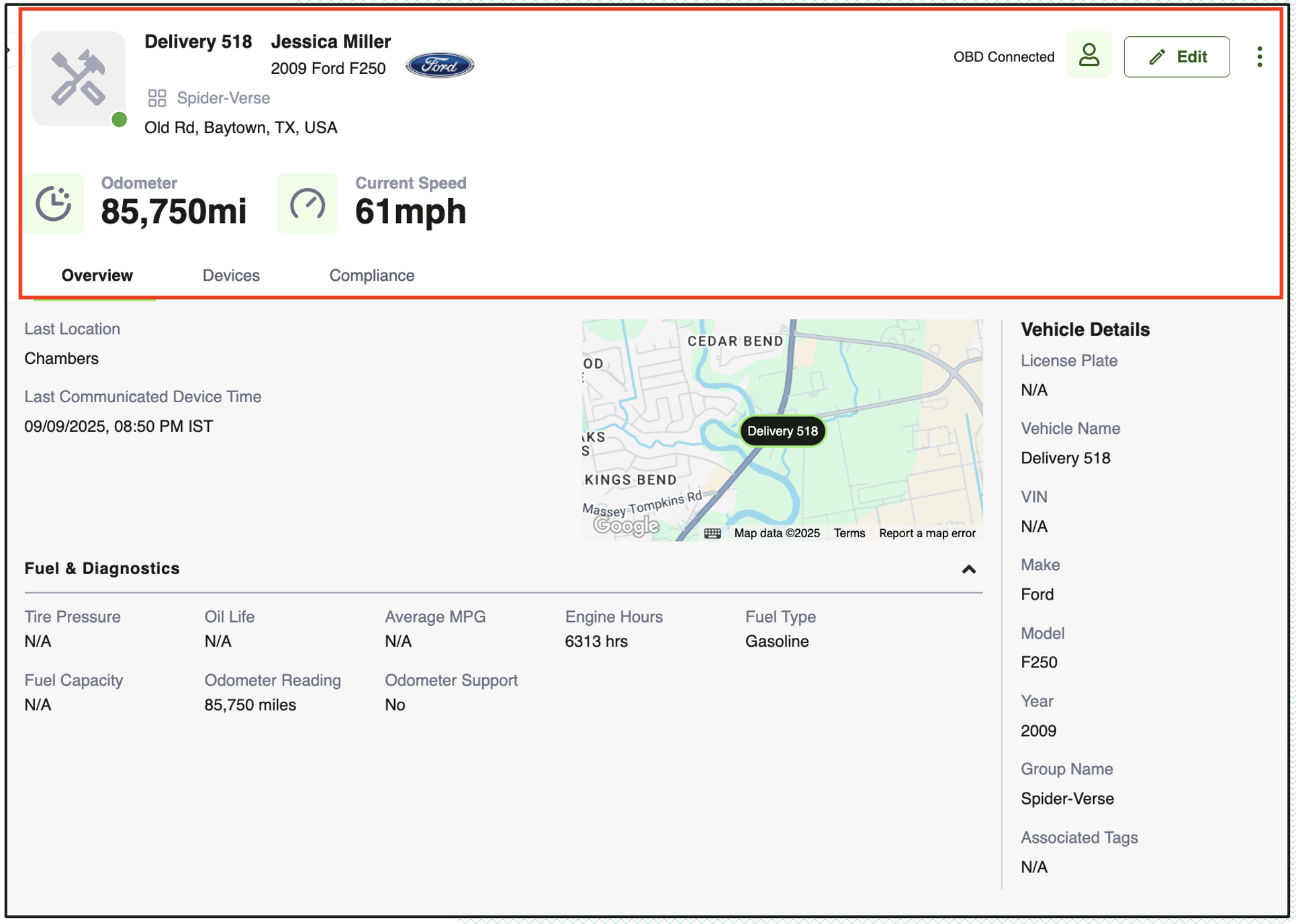The image size is (1296, 924).
Task: Open the Compliance tab
Action: coord(371,275)
